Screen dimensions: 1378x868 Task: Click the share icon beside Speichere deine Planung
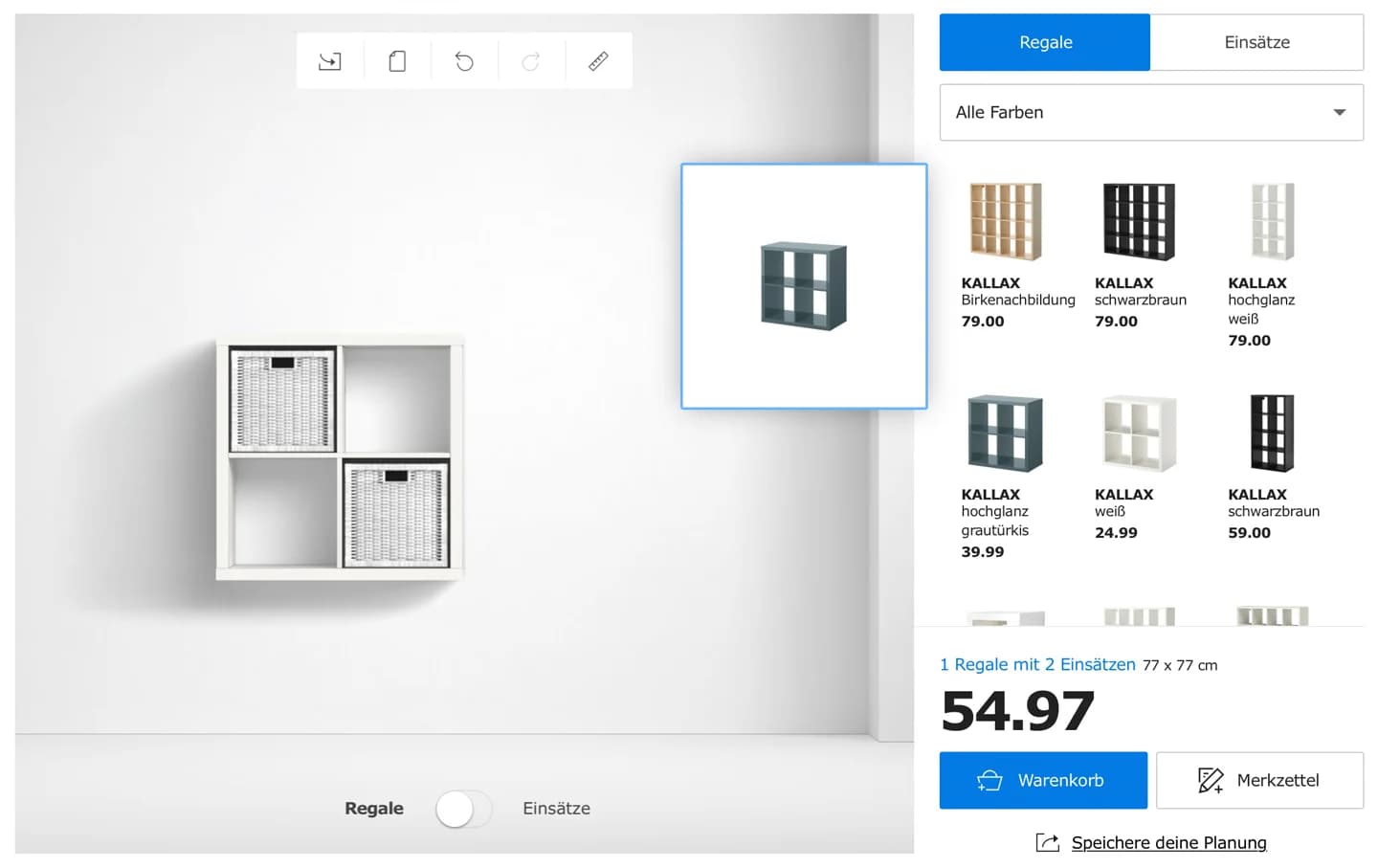pyautogui.click(x=1048, y=842)
